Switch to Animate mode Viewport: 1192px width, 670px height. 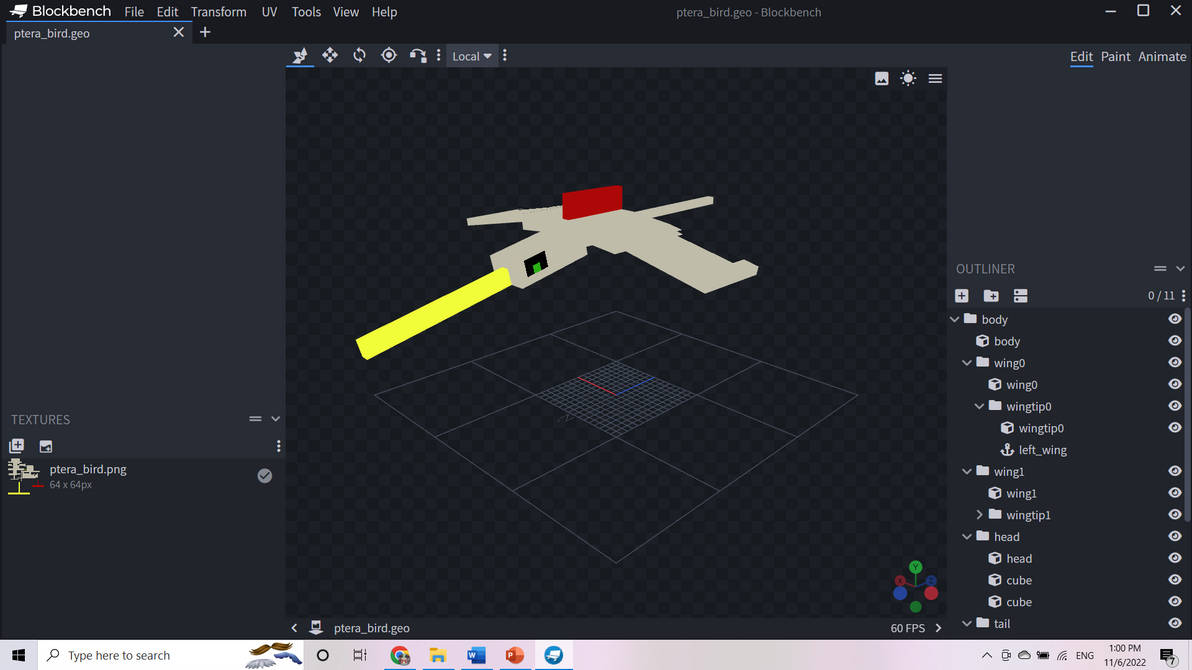pos(1162,57)
